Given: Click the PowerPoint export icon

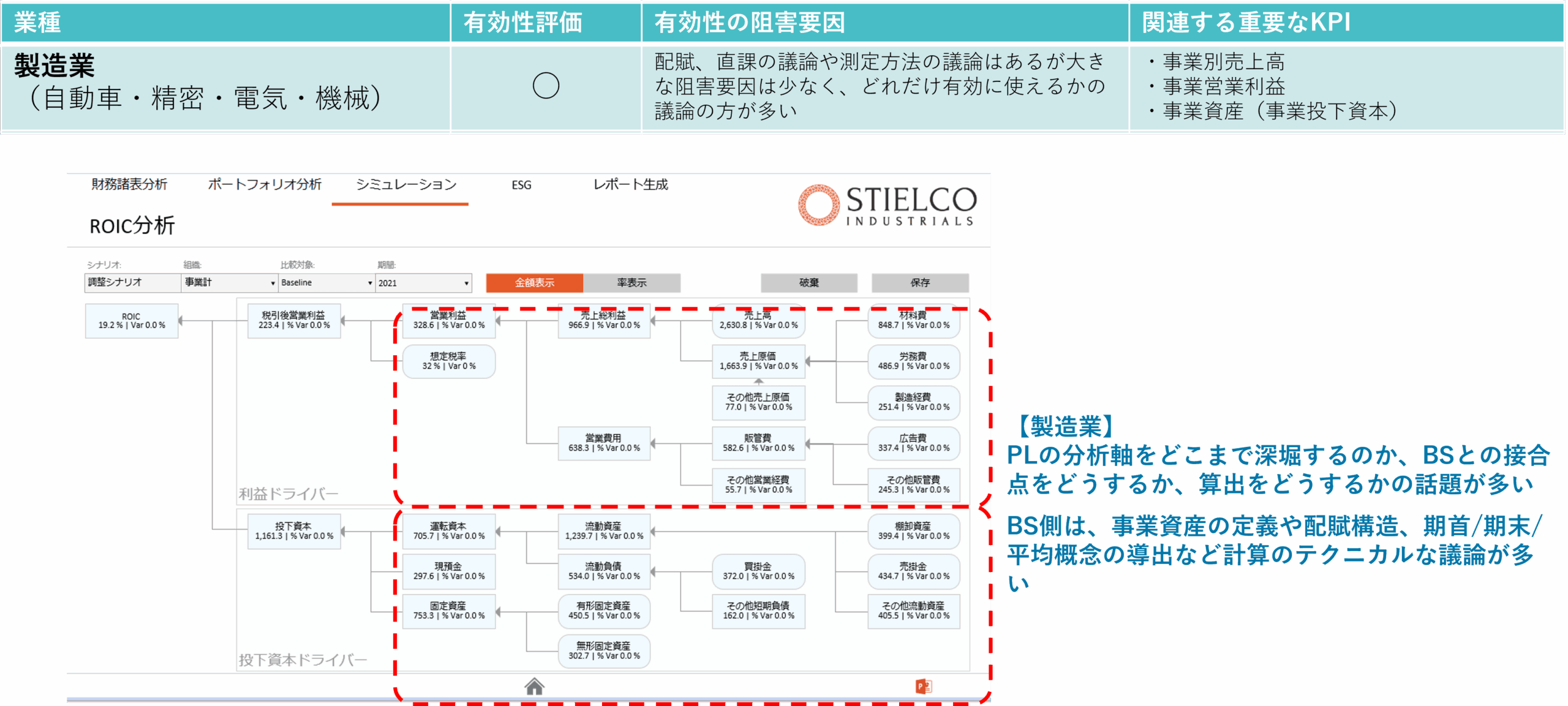Looking at the screenshot, I should coord(923,686).
